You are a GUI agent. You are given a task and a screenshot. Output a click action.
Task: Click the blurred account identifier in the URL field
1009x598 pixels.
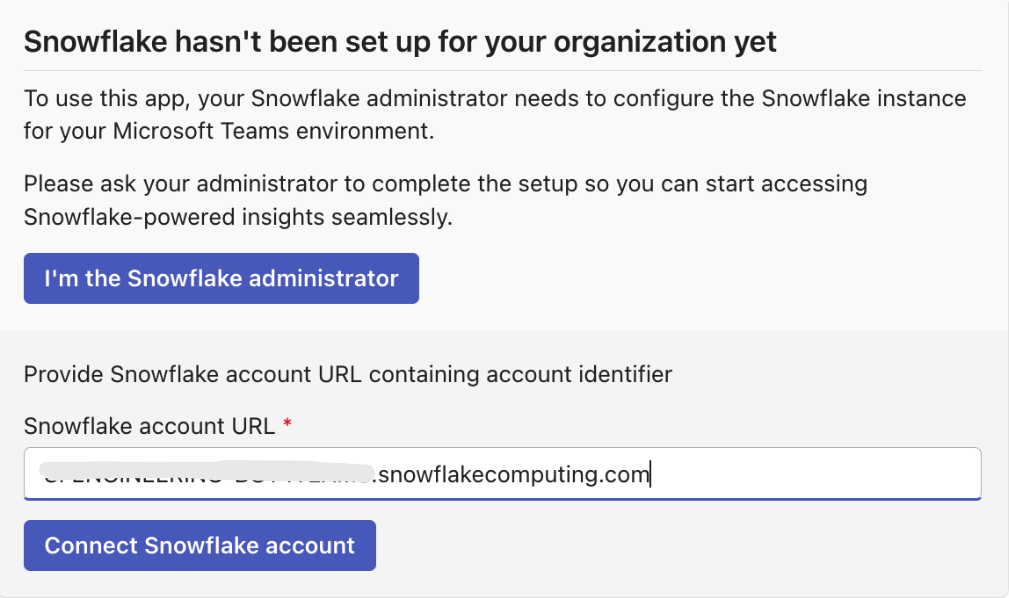click(x=207, y=472)
